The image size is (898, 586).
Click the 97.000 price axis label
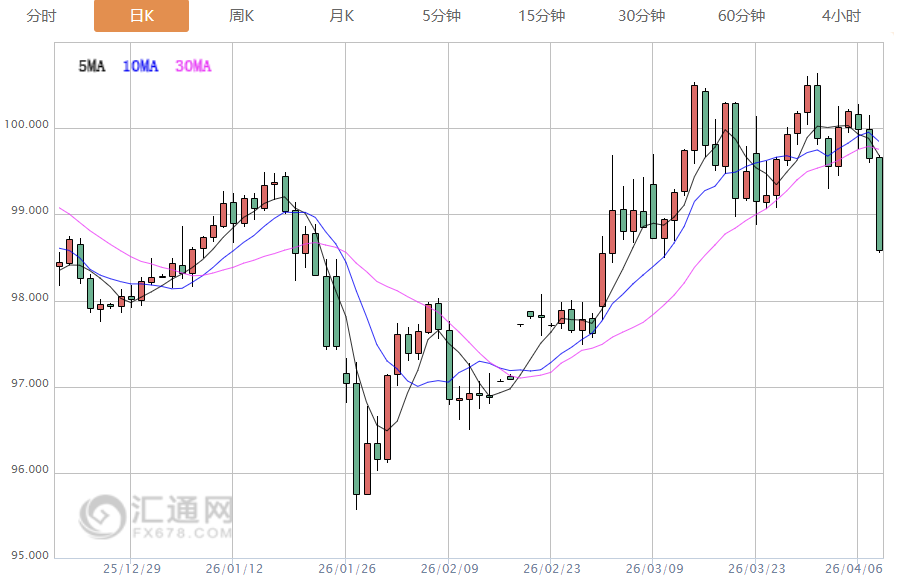pyautogui.click(x=28, y=384)
